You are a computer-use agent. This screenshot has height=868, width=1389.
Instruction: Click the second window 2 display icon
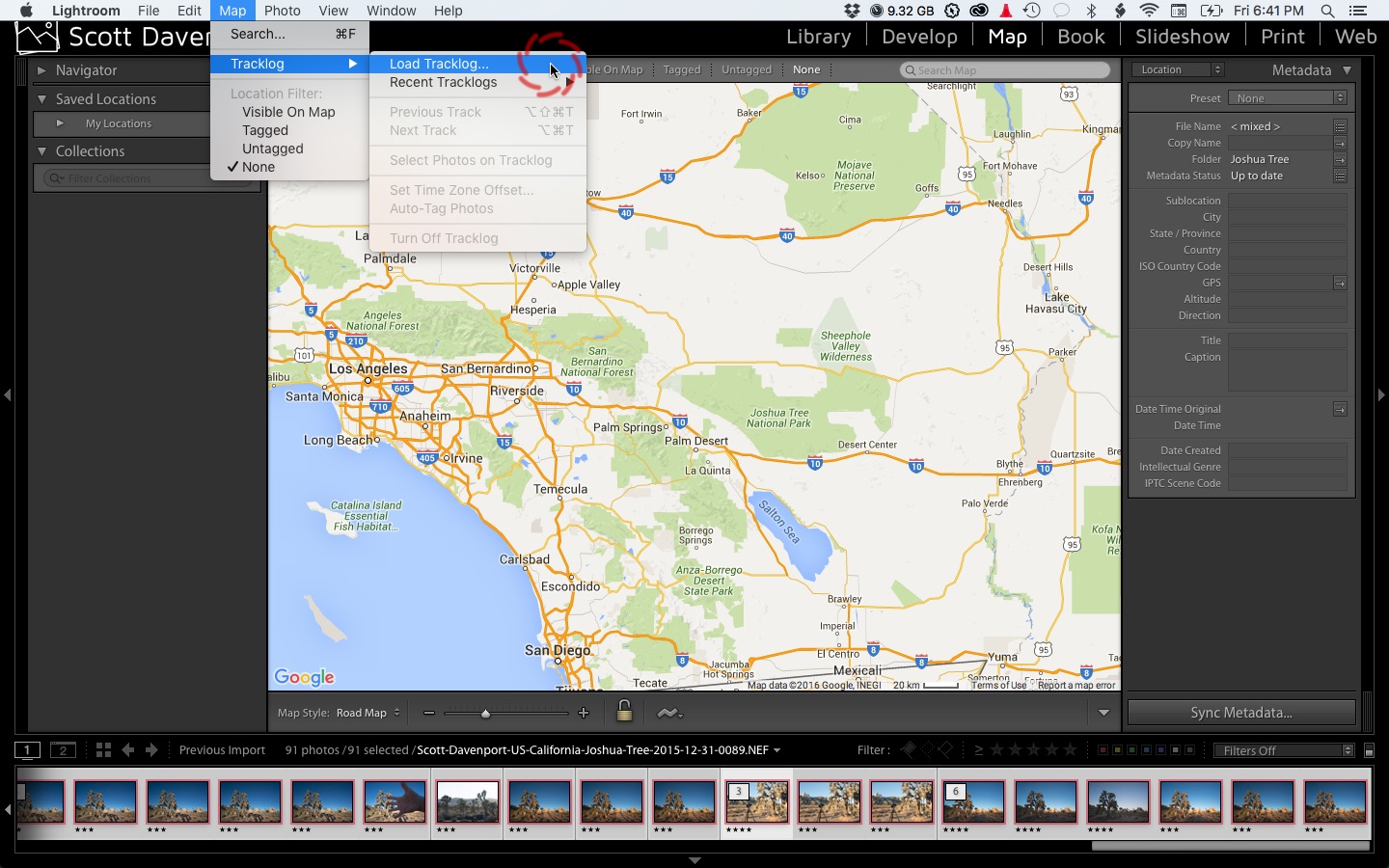63,749
